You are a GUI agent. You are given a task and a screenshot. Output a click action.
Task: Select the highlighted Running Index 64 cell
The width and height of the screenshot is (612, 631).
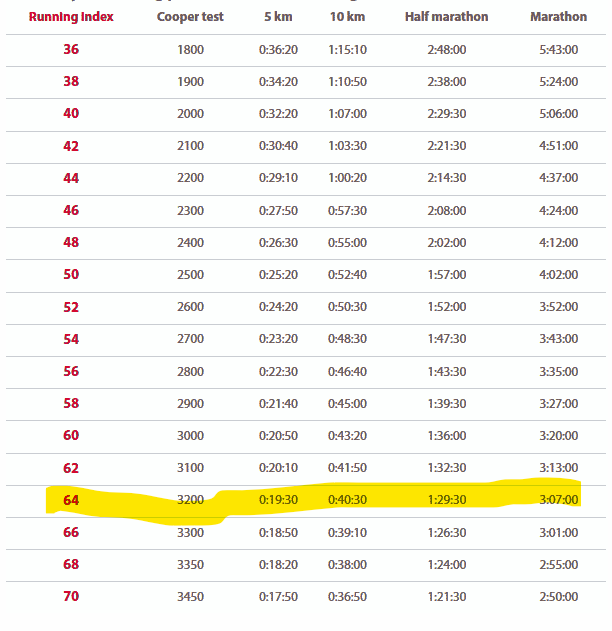pos(71,500)
